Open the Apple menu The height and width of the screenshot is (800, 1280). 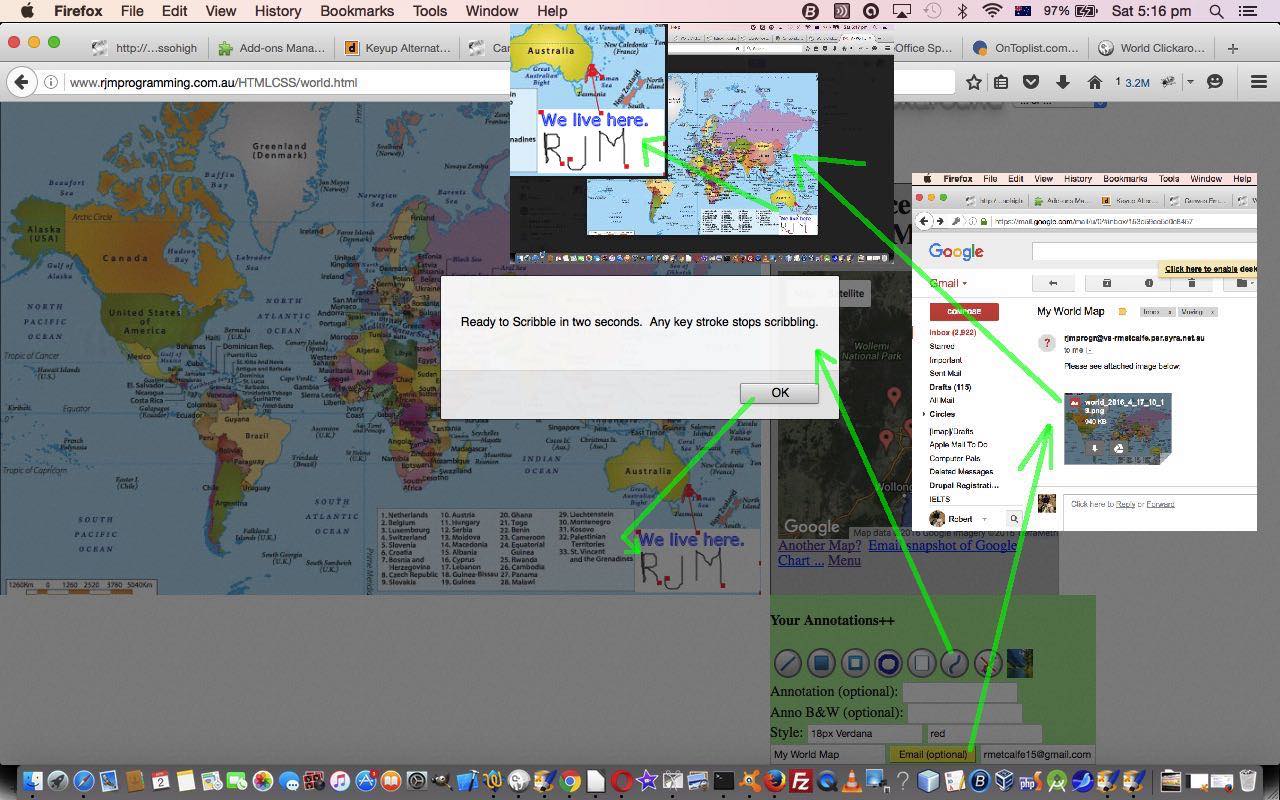(27, 11)
